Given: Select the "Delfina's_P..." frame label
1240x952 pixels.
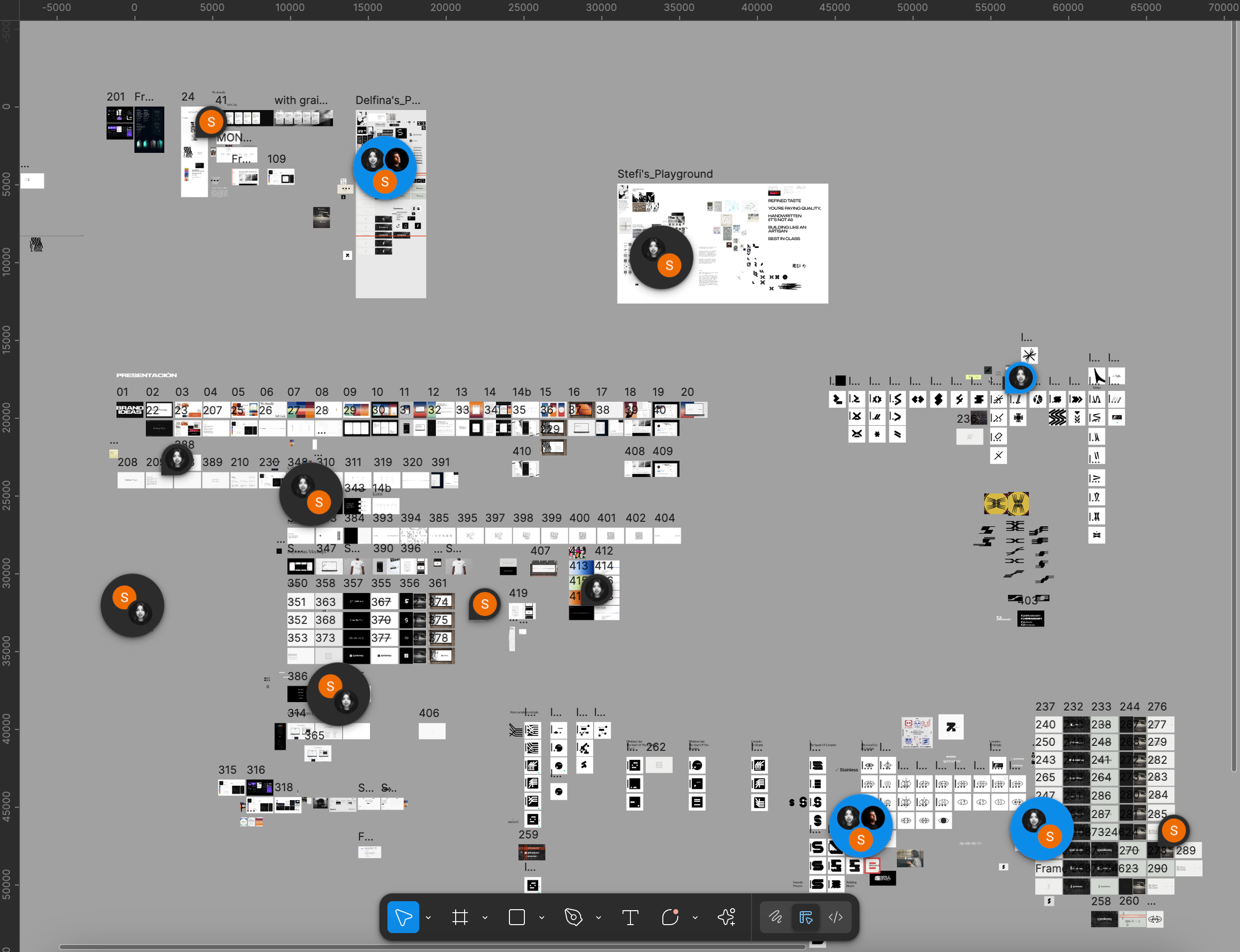Looking at the screenshot, I should click(388, 100).
